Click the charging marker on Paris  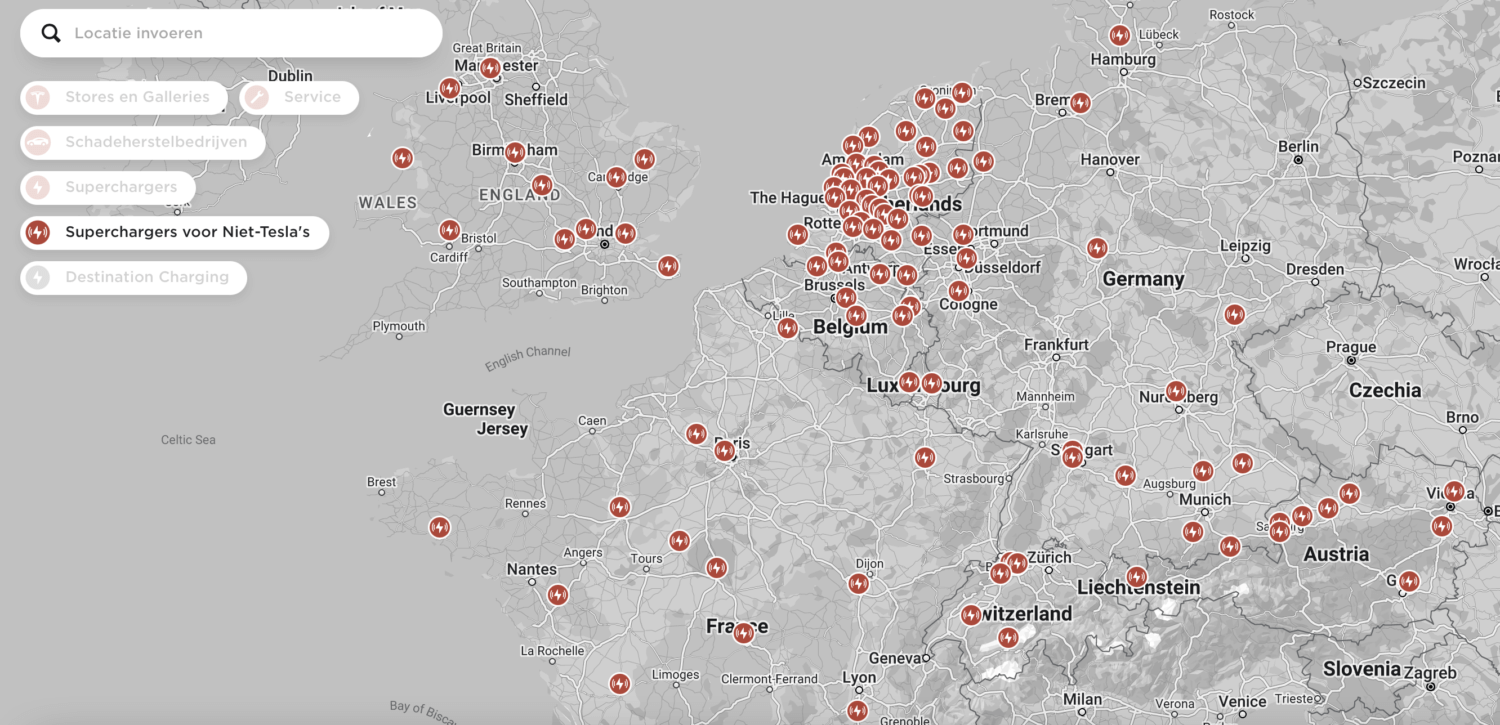pyautogui.click(x=725, y=449)
